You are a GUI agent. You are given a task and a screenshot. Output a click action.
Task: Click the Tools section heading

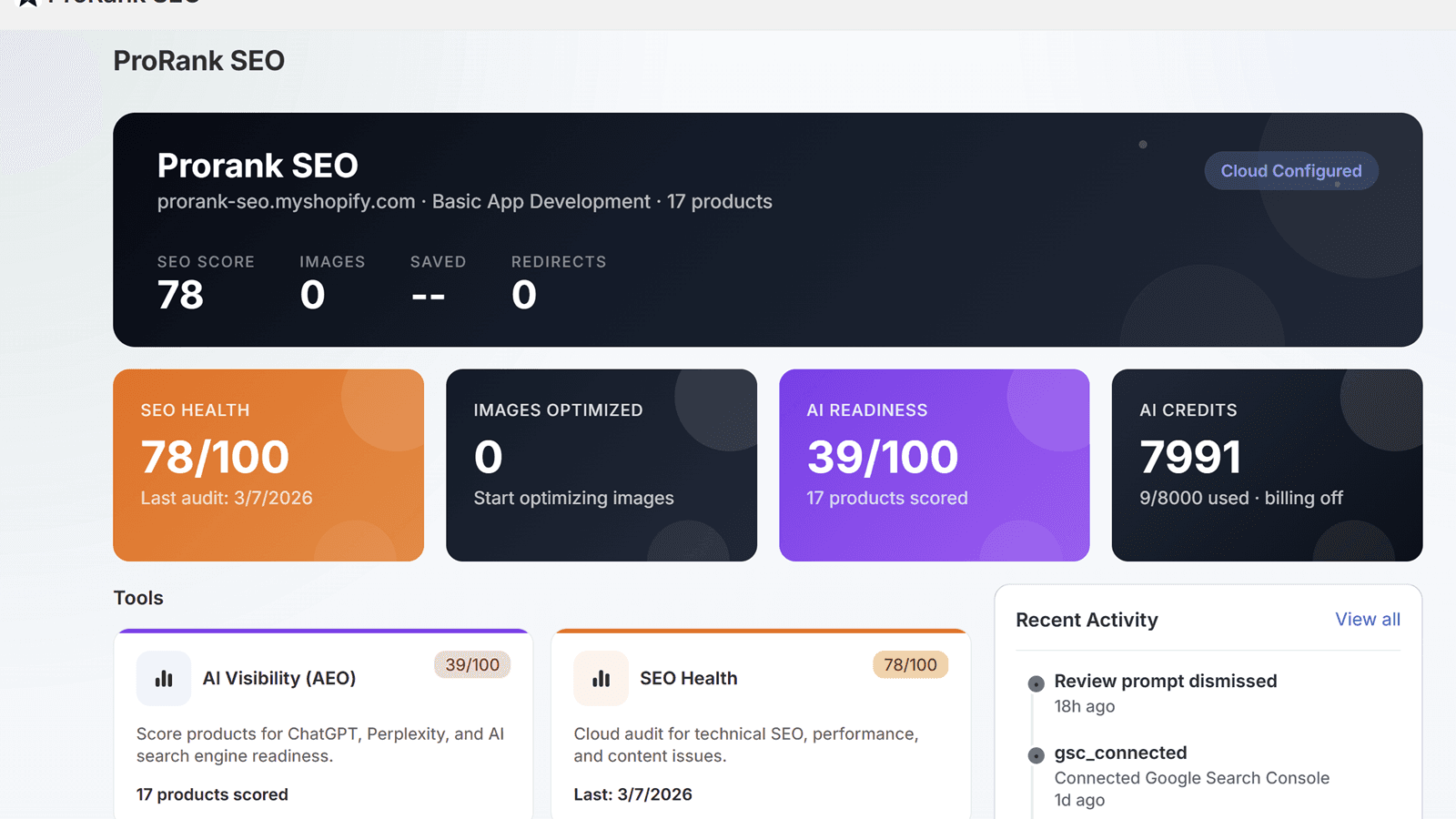tap(138, 598)
